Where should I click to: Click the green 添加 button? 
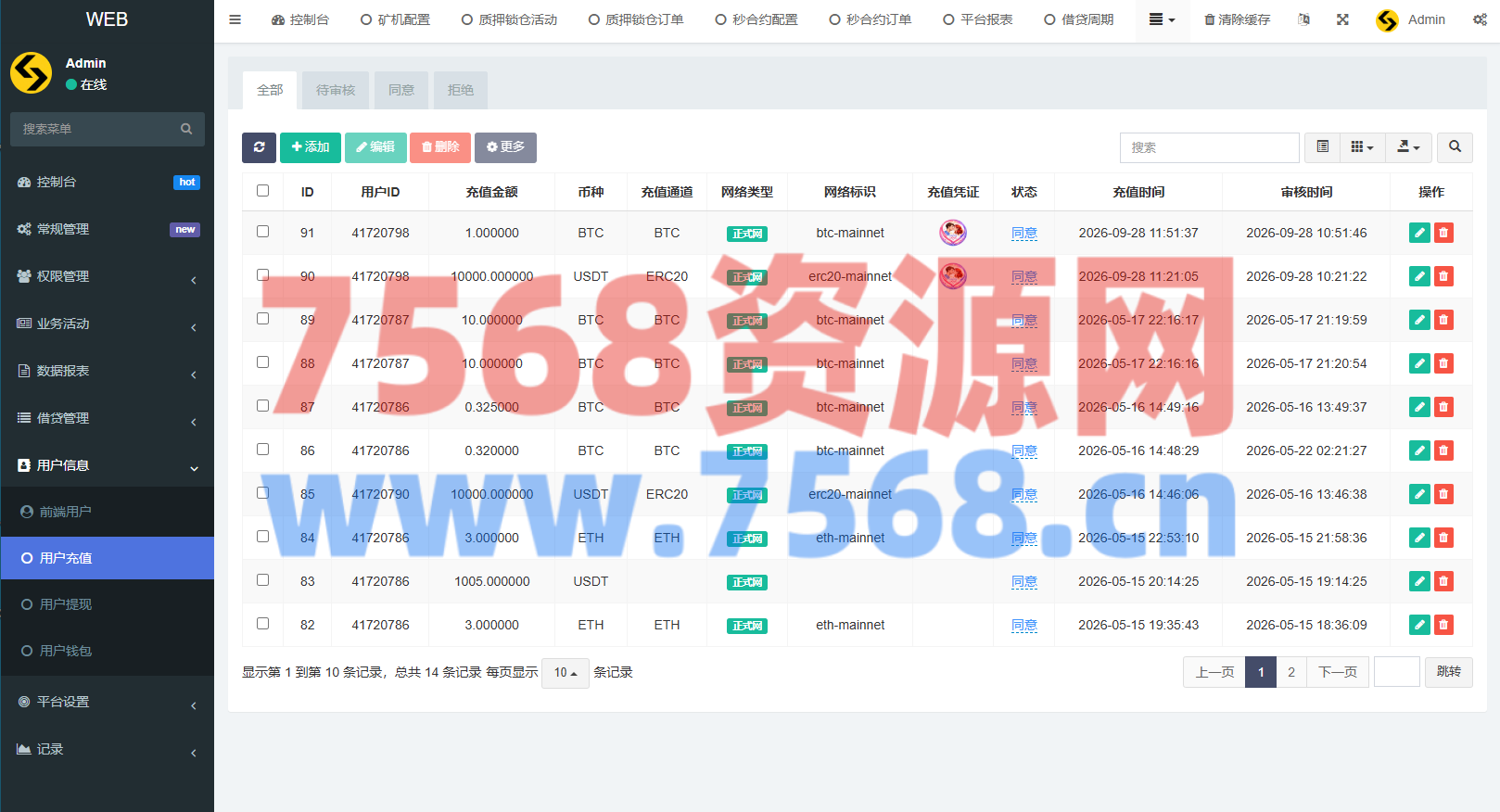[311, 147]
